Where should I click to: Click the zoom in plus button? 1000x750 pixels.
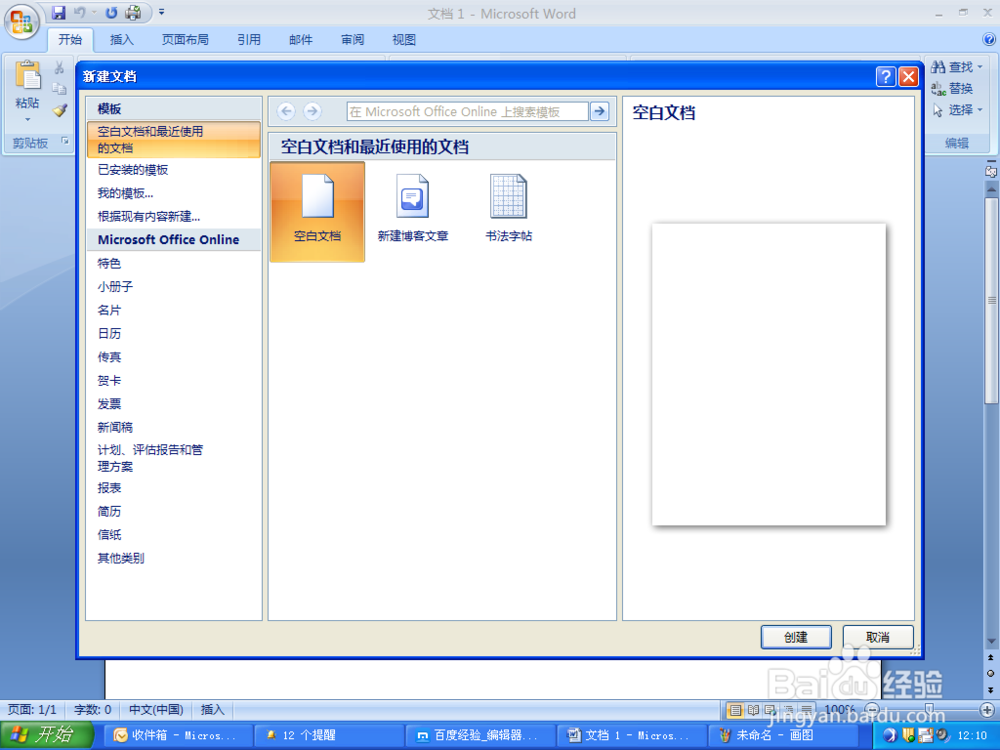[987, 710]
